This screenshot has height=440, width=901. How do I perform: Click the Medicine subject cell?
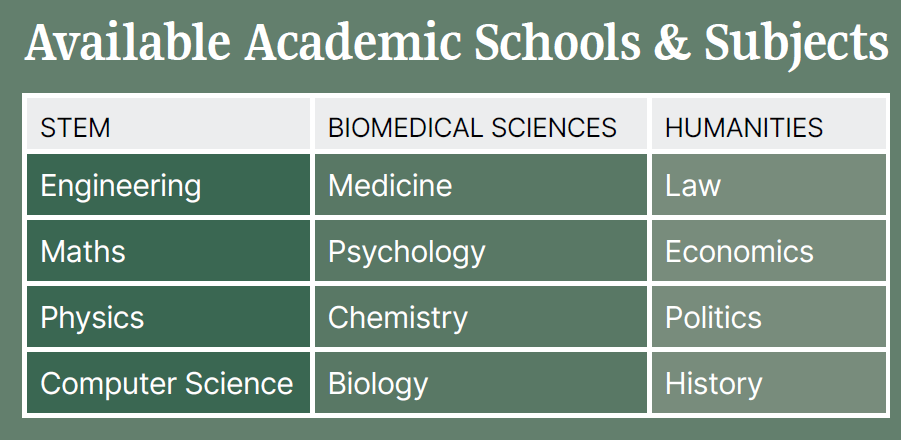(481, 184)
